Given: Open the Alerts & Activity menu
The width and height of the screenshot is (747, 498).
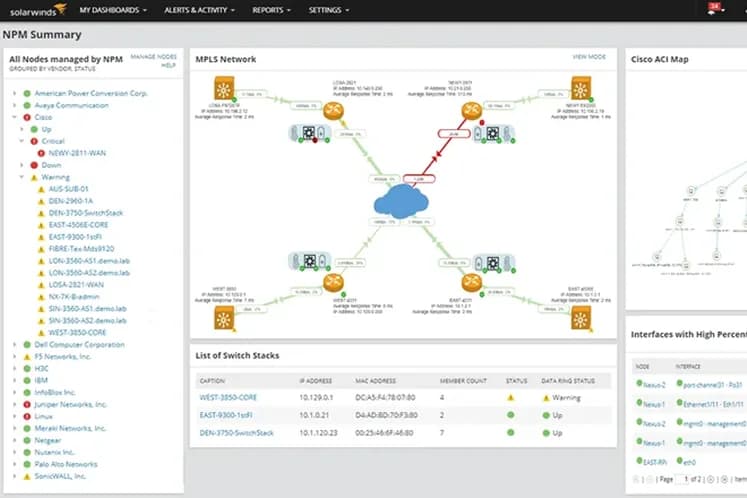Looking at the screenshot, I should (199, 10).
